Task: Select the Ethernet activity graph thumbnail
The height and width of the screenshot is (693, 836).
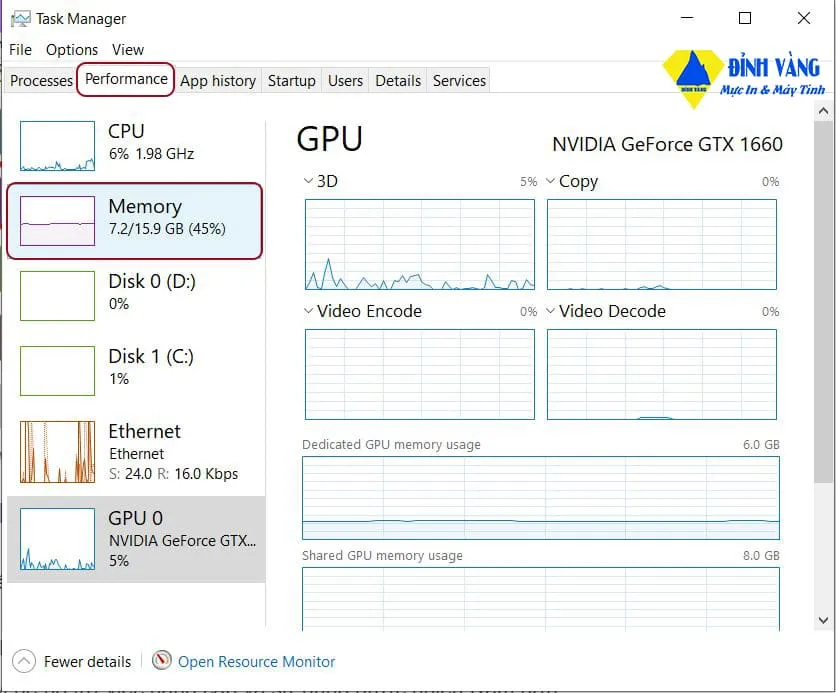Action: point(57,452)
